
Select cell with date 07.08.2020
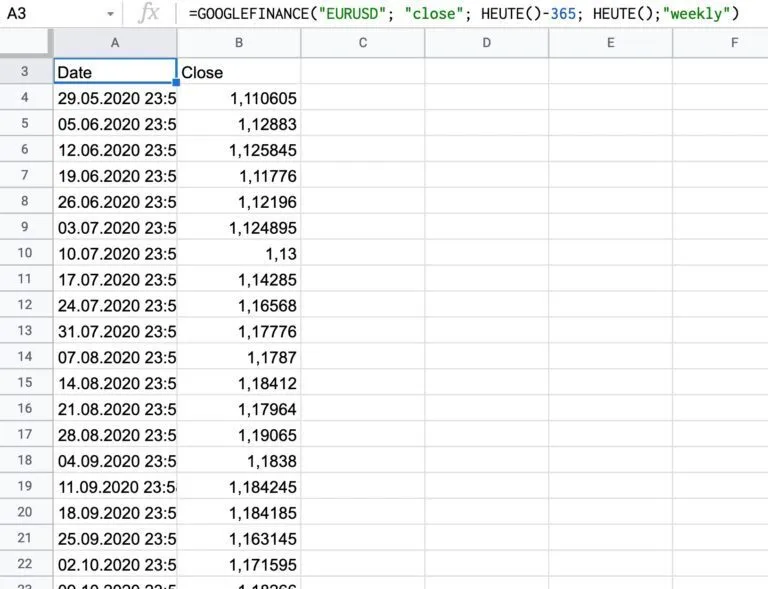tap(115, 357)
